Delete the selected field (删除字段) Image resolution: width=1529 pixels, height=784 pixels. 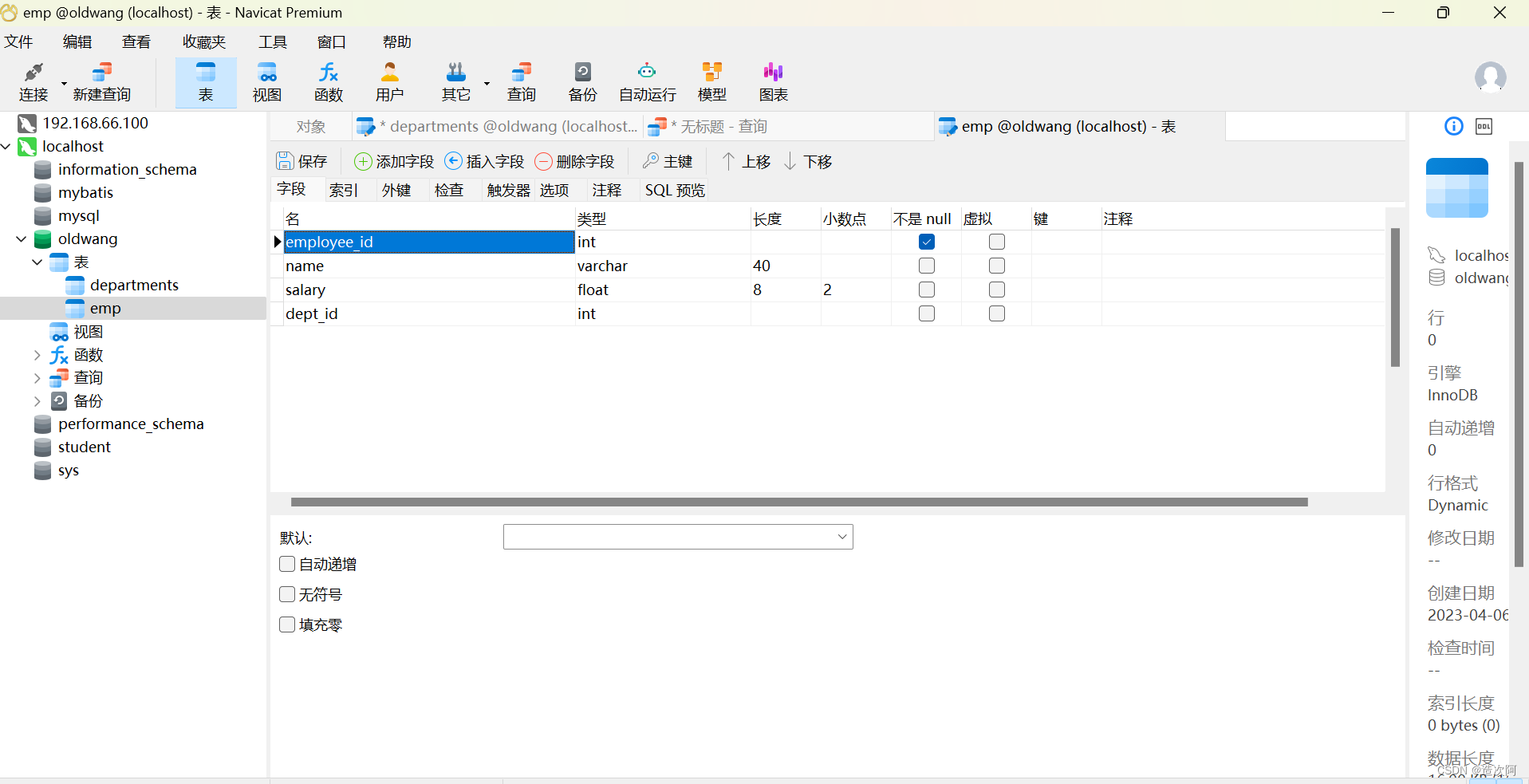(x=574, y=161)
